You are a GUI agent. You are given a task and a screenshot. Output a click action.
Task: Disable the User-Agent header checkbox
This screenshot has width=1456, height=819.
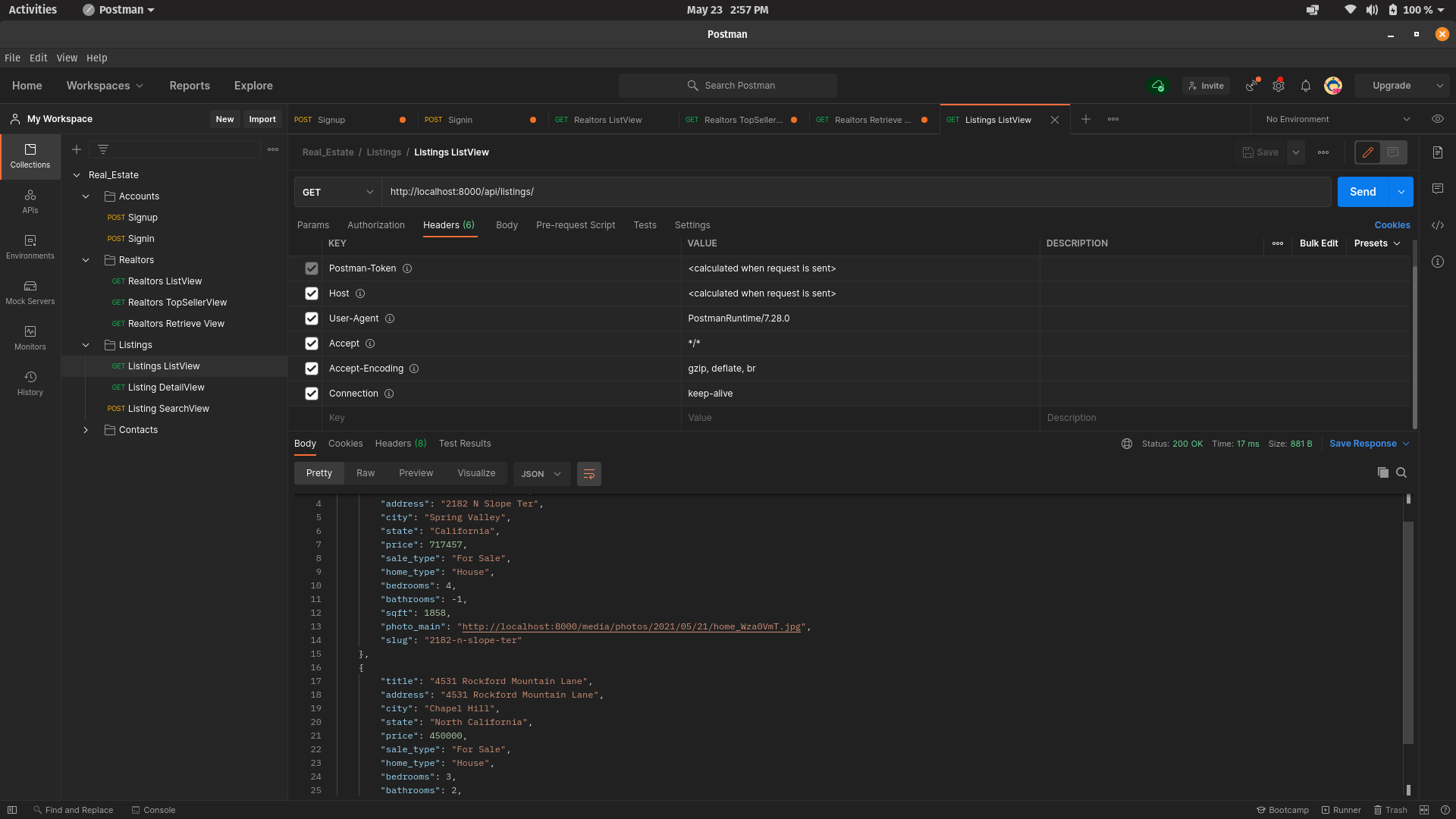(312, 318)
